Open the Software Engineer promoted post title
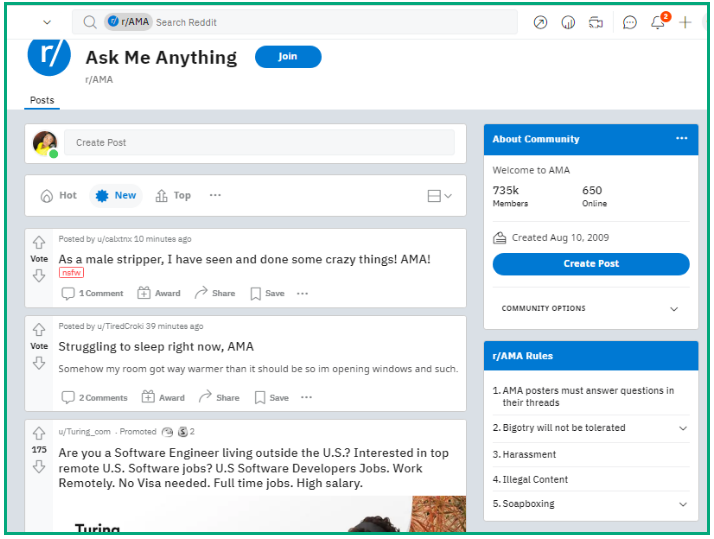This screenshot has height=539, width=714. (x=254, y=468)
